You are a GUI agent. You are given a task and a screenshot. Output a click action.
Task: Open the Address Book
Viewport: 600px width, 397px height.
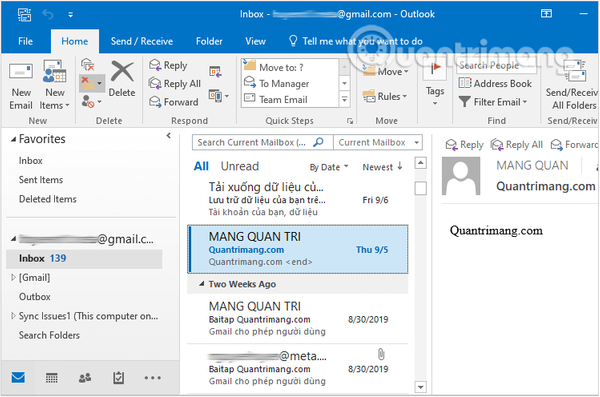[495, 83]
